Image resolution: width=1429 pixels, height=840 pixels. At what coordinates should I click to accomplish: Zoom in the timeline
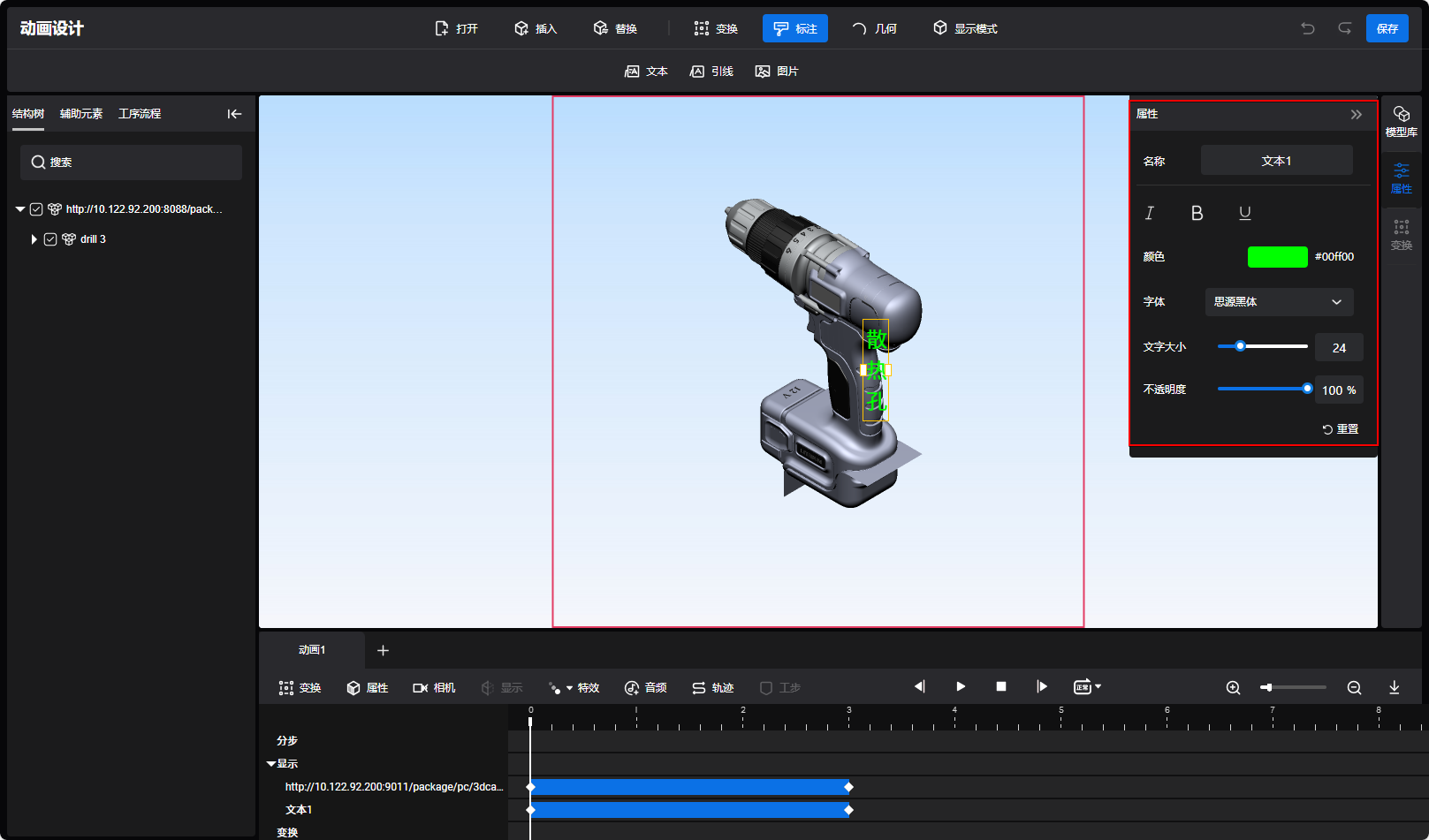[x=1233, y=688]
